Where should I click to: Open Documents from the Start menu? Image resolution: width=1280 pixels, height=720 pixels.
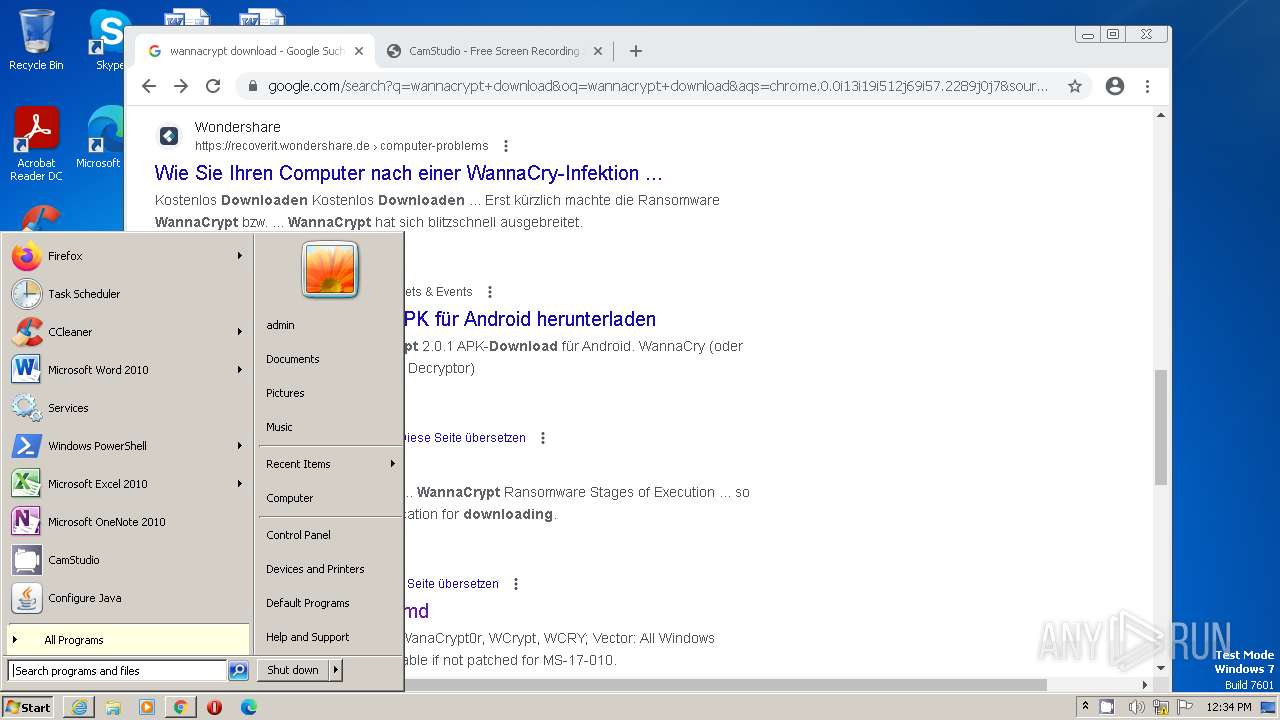point(329,359)
